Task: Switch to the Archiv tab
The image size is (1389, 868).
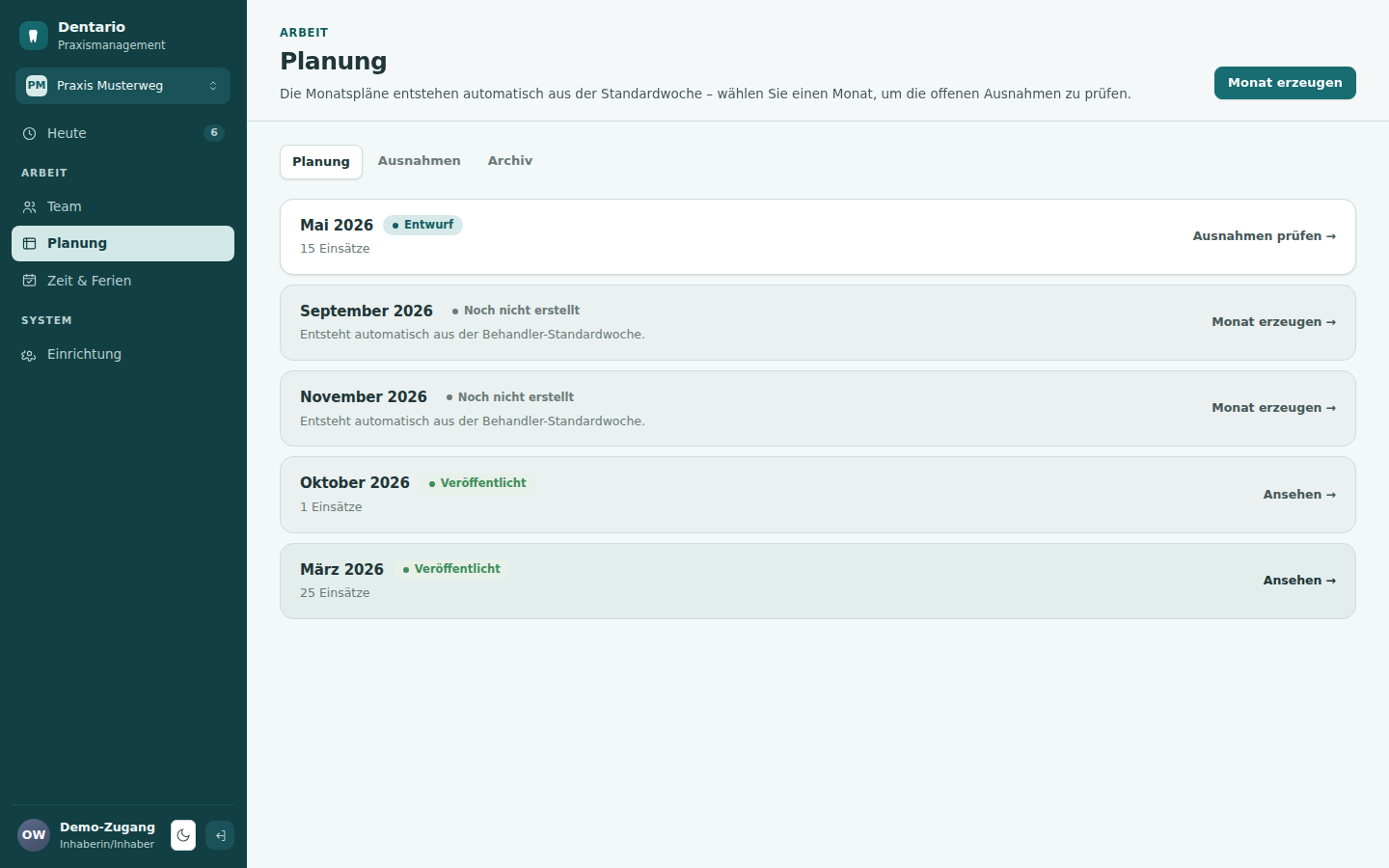Action: (x=510, y=161)
